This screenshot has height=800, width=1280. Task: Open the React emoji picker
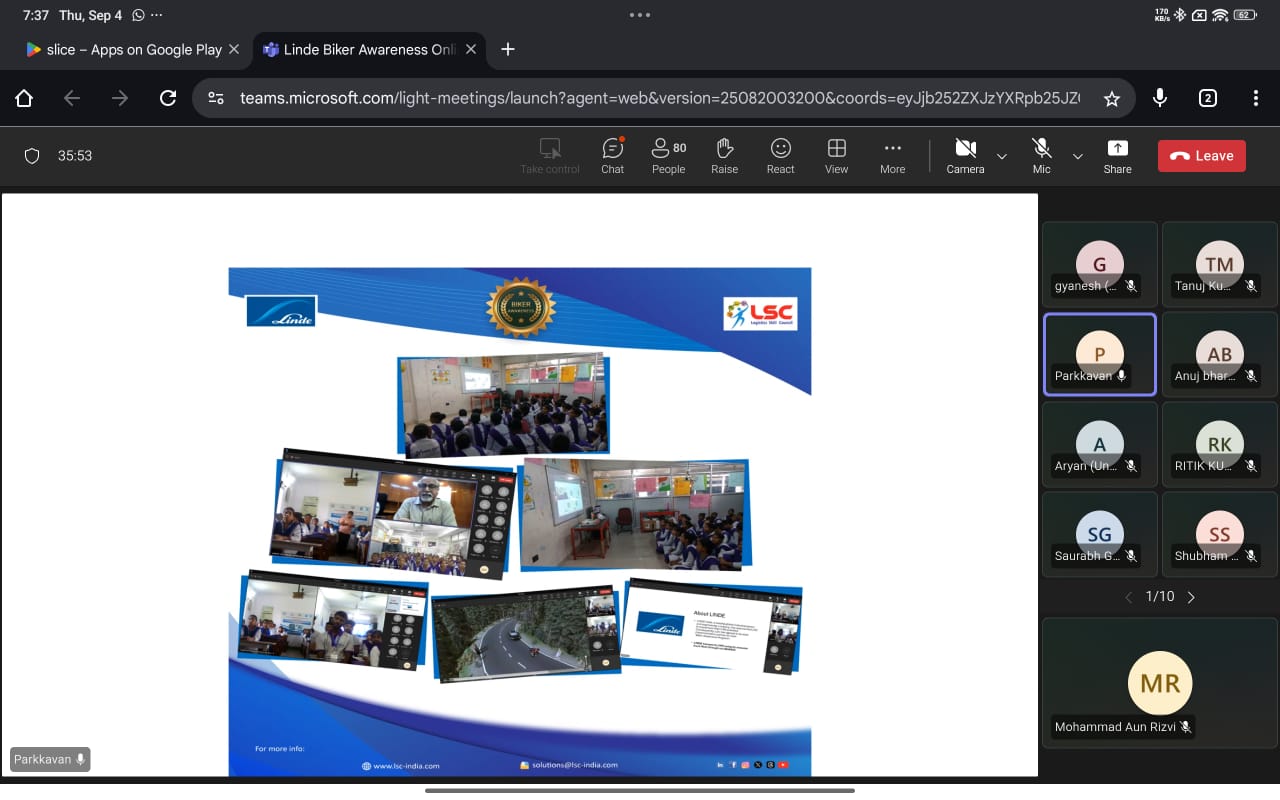[780, 156]
